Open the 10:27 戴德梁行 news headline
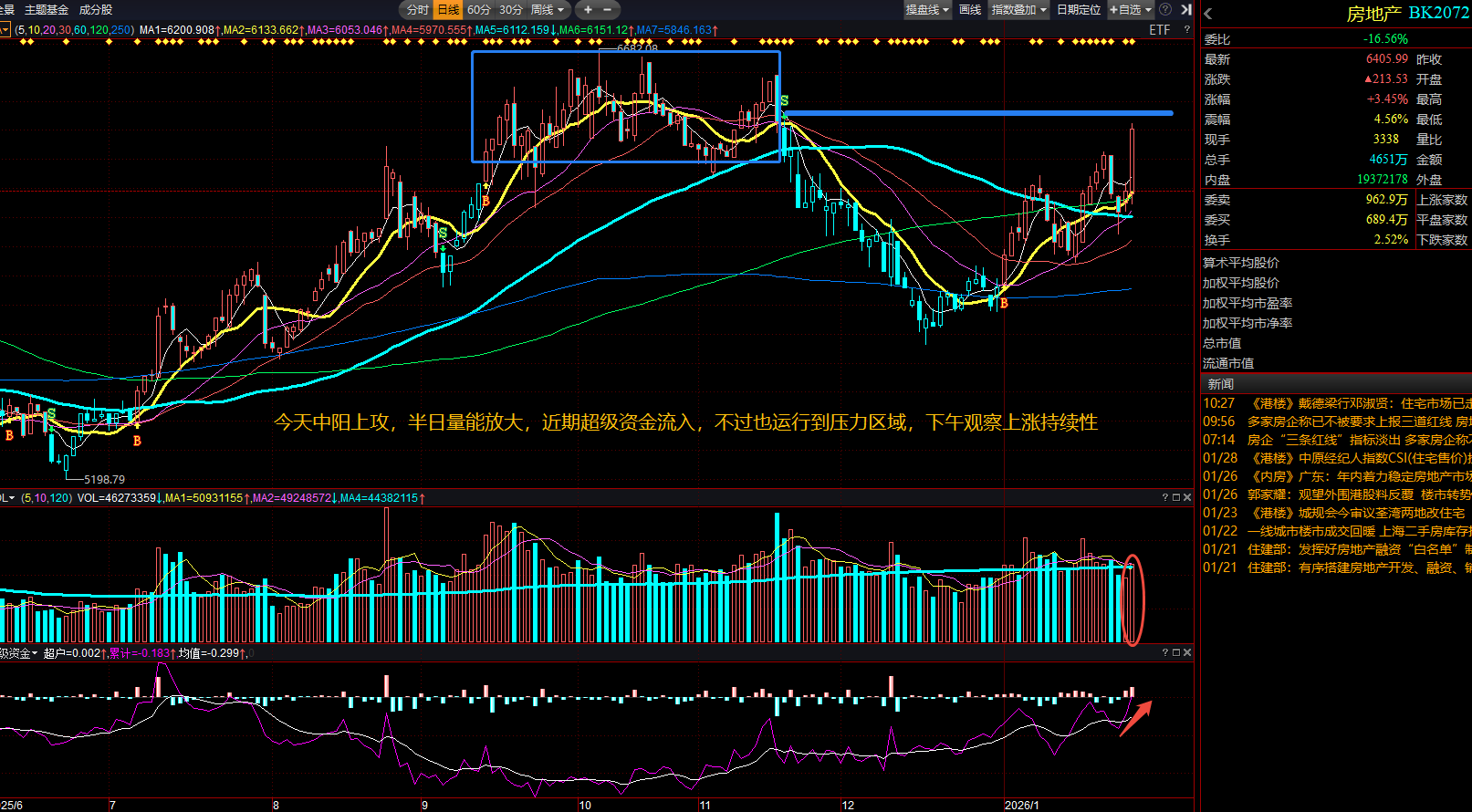 pyautogui.click(x=1351, y=403)
